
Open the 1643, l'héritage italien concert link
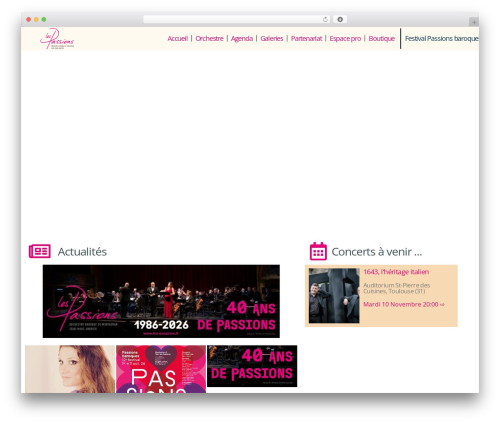click(396, 272)
